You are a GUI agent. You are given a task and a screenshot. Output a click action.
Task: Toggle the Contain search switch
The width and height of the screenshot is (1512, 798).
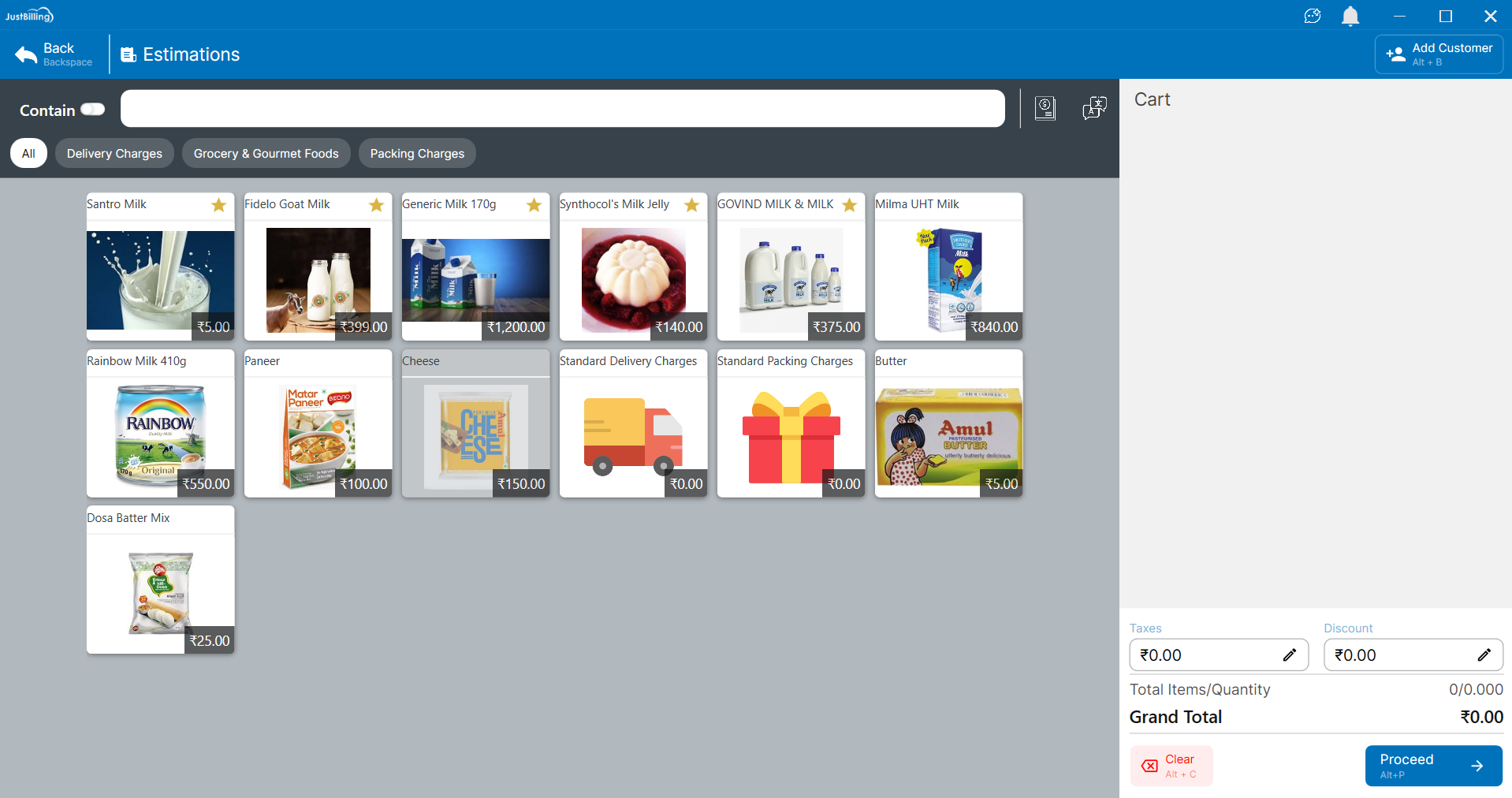click(92, 110)
